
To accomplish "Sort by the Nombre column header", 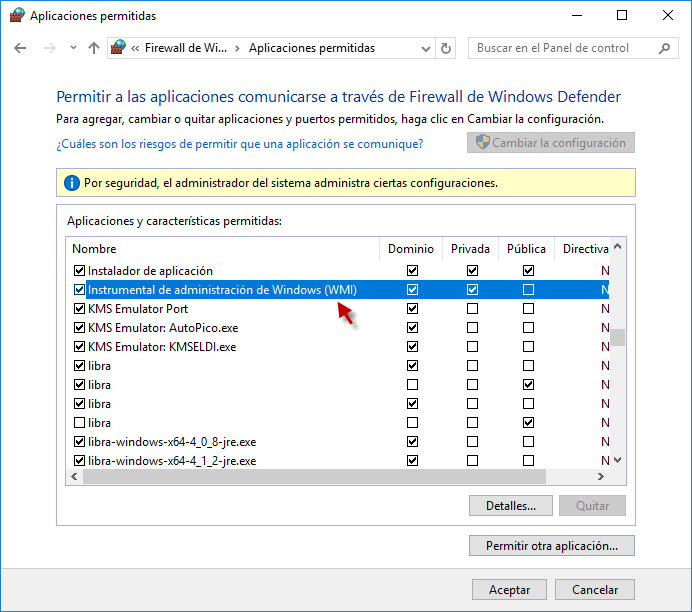I will [222, 249].
